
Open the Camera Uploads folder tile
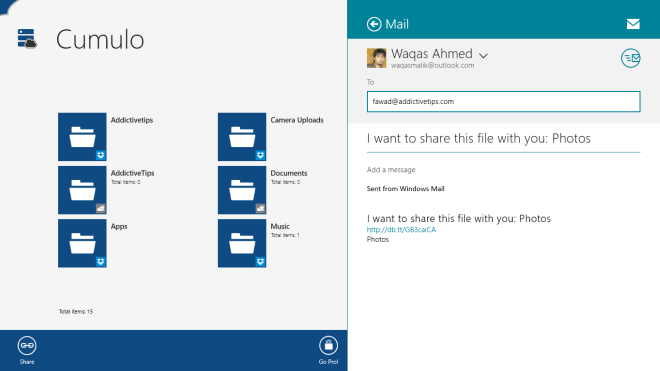[x=242, y=137]
